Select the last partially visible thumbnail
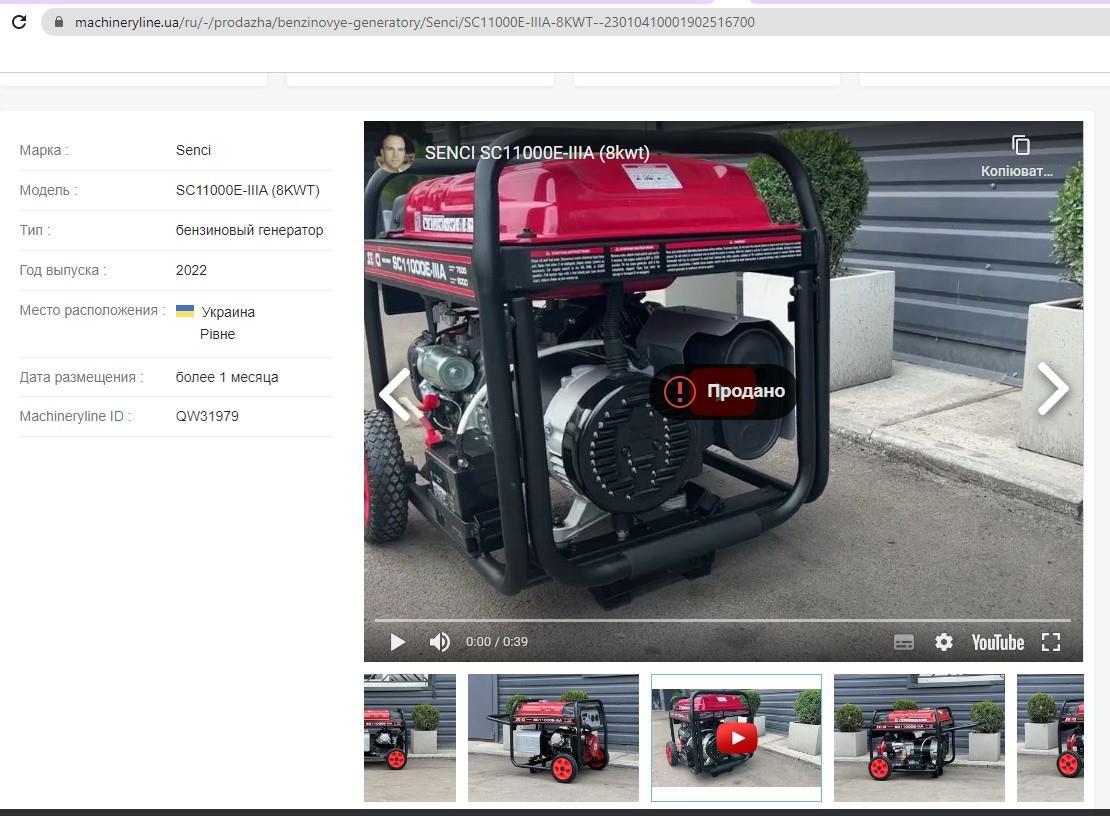This screenshot has width=1110, height=816. coord(1050,738)
